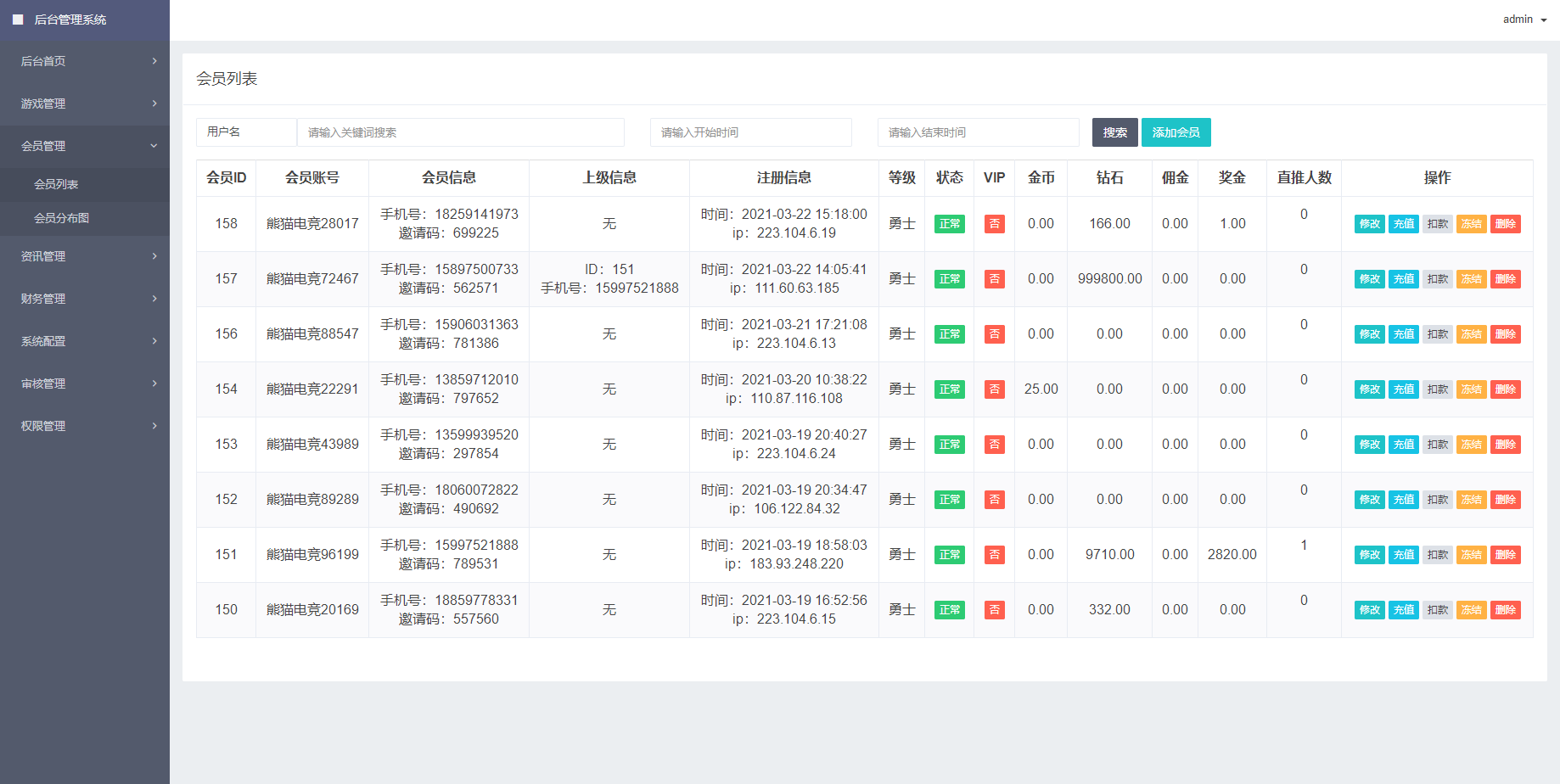Click the 请输入开始时间 input field

click(x=750, y=132)
